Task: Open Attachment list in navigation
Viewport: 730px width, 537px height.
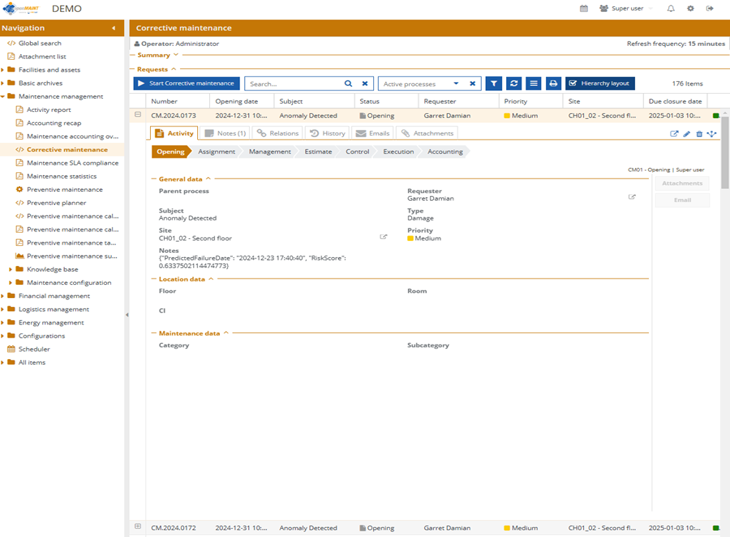Action: tap(42, 56)
